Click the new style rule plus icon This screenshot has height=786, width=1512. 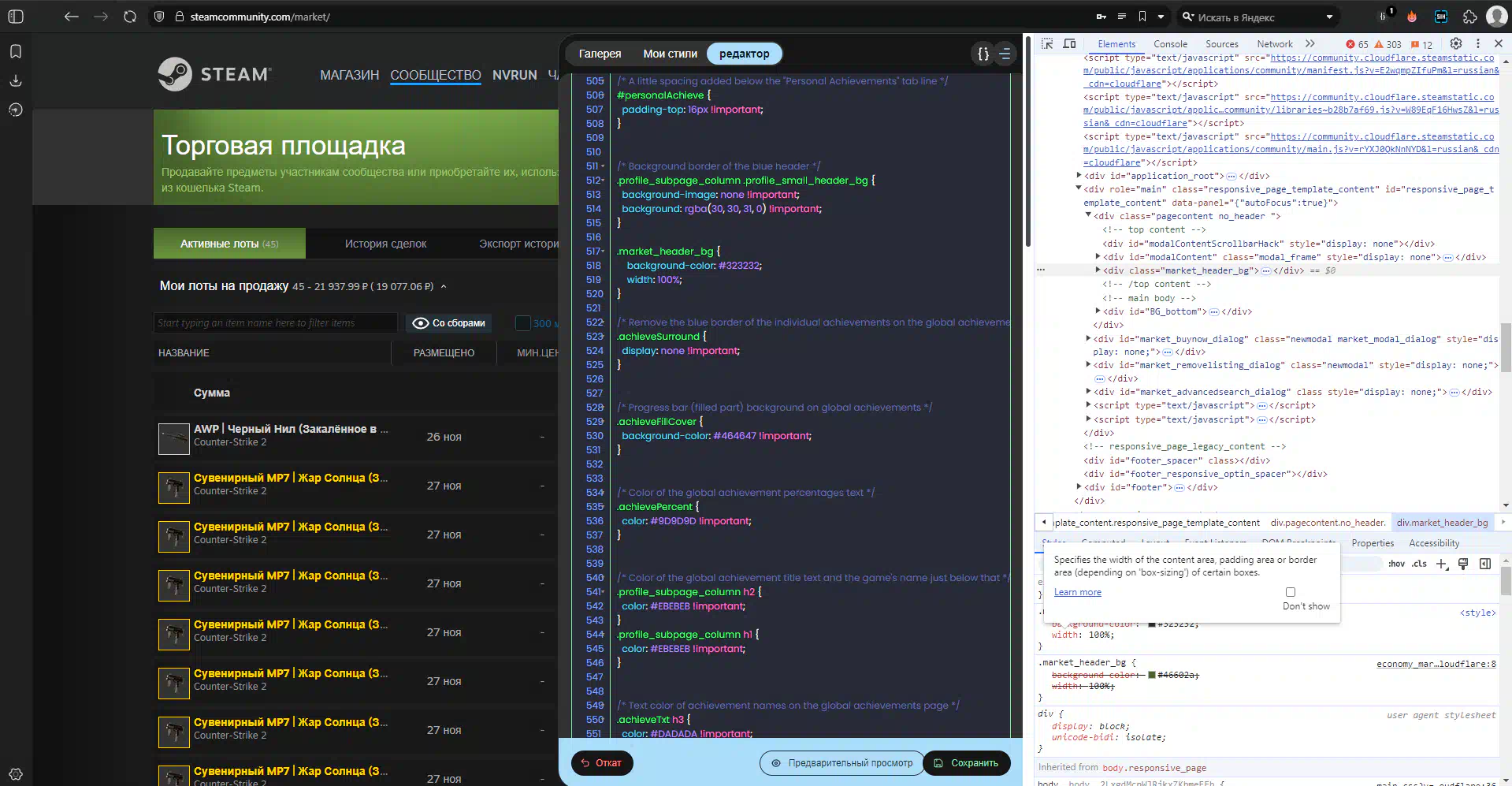click(x=1442, y=564)
